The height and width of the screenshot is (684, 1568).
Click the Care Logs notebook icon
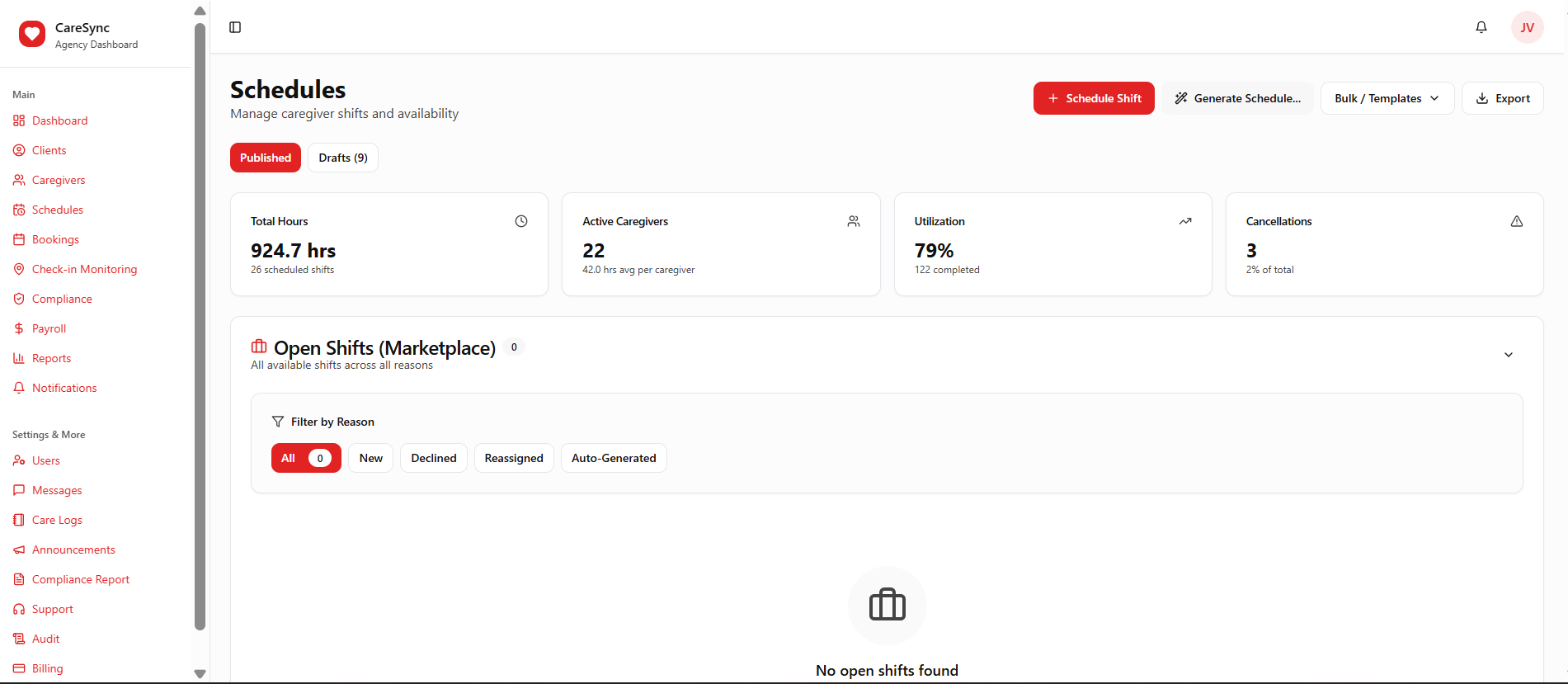[19, 520]
